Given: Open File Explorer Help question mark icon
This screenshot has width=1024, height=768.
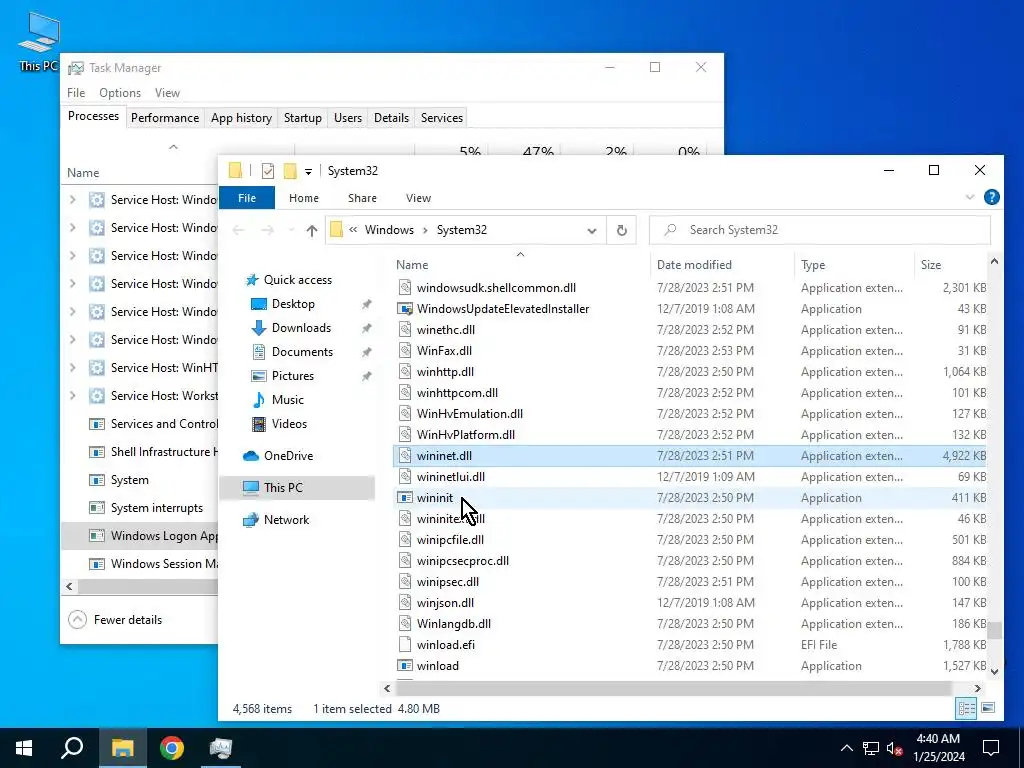Looking at the screenshot, I should 991,197.
